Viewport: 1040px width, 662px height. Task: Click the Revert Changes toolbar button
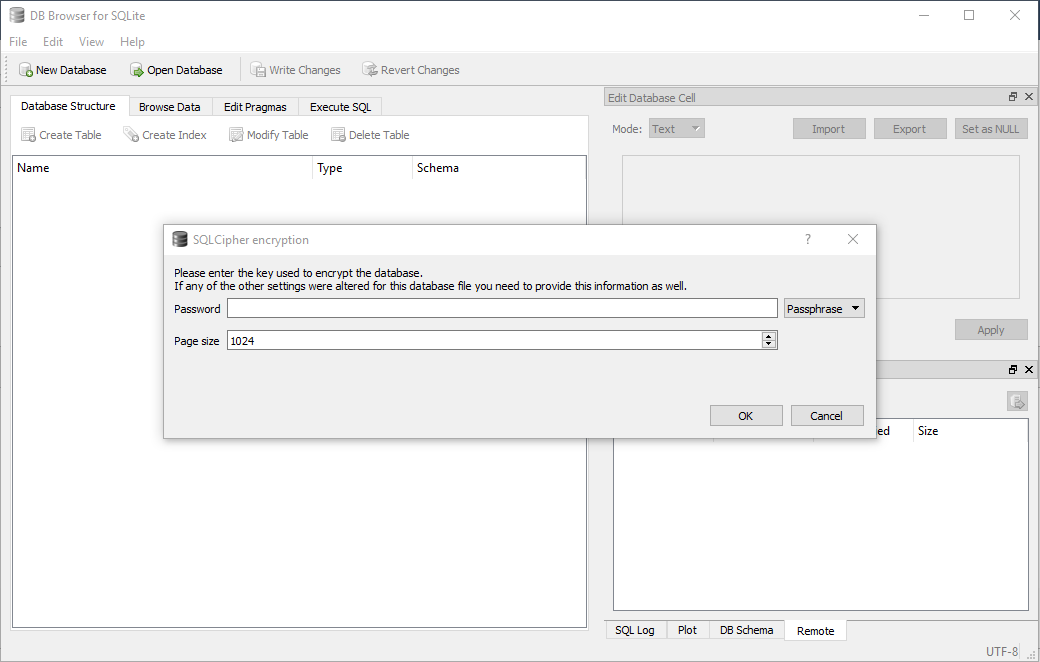point(411,70)
